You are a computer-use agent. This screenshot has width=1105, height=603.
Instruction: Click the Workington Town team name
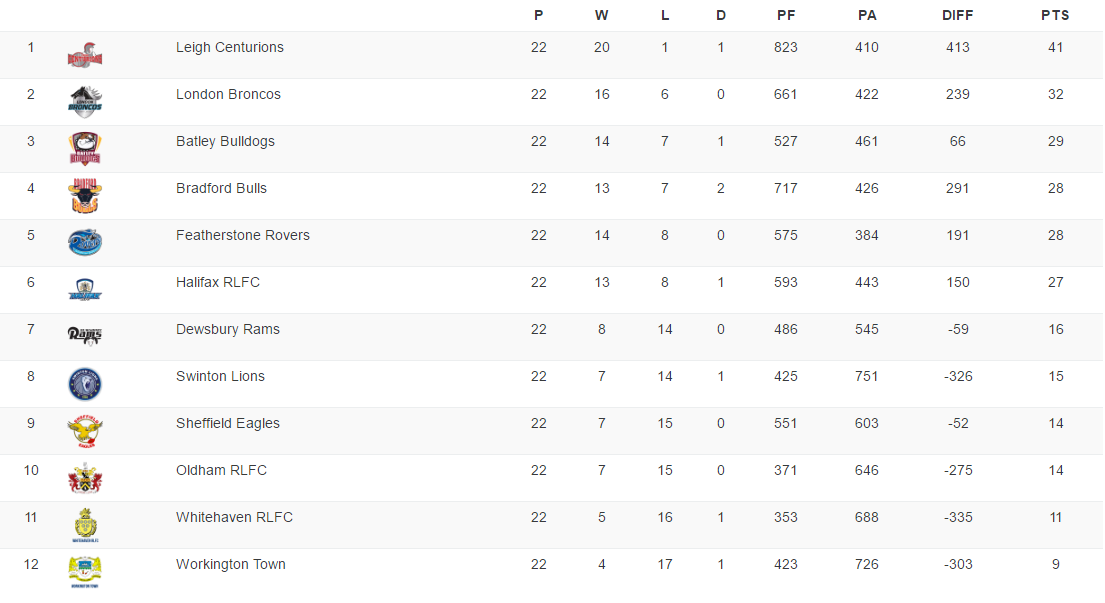(x=231, y=564)
